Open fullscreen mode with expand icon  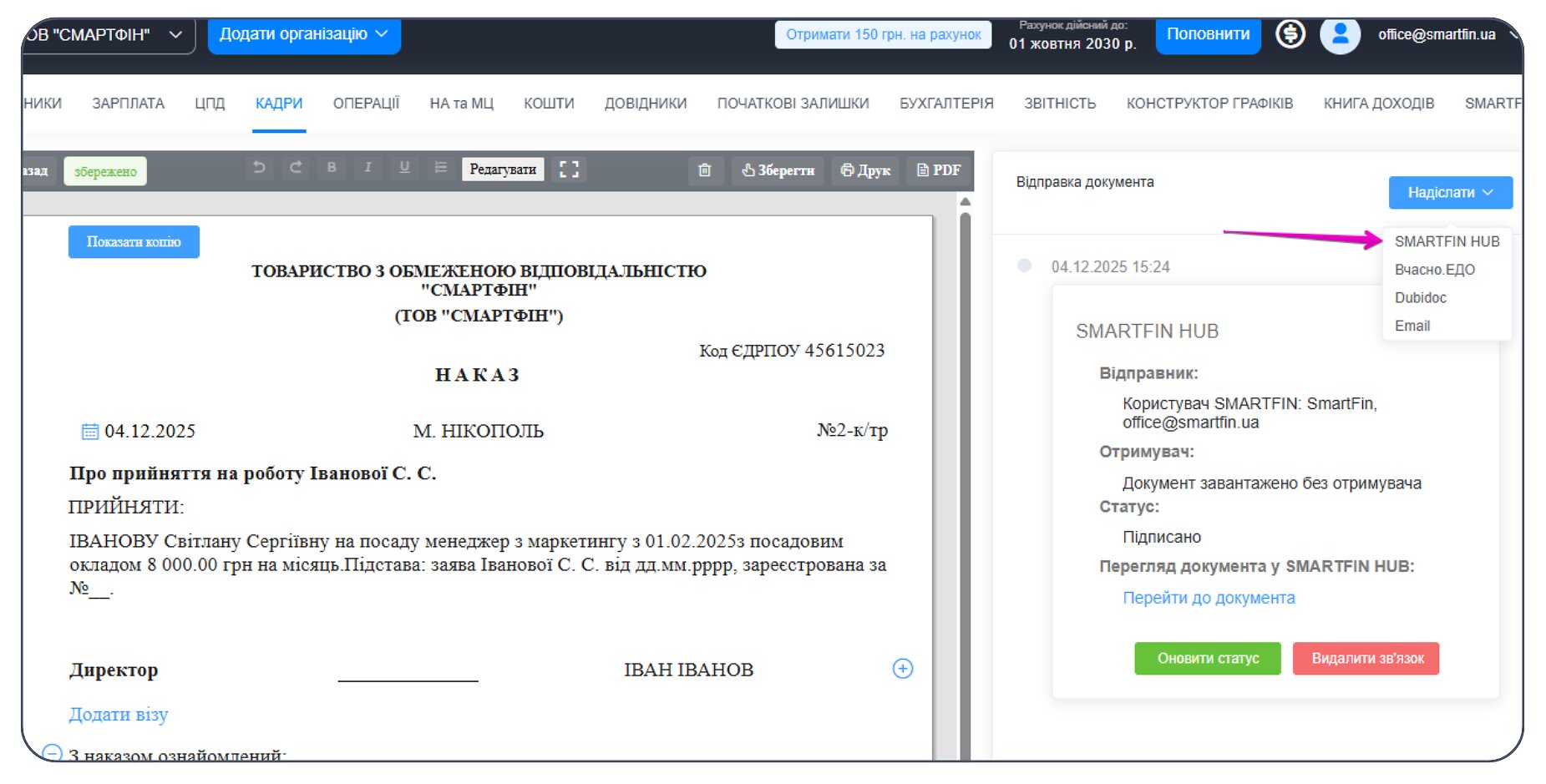(569, 169)
